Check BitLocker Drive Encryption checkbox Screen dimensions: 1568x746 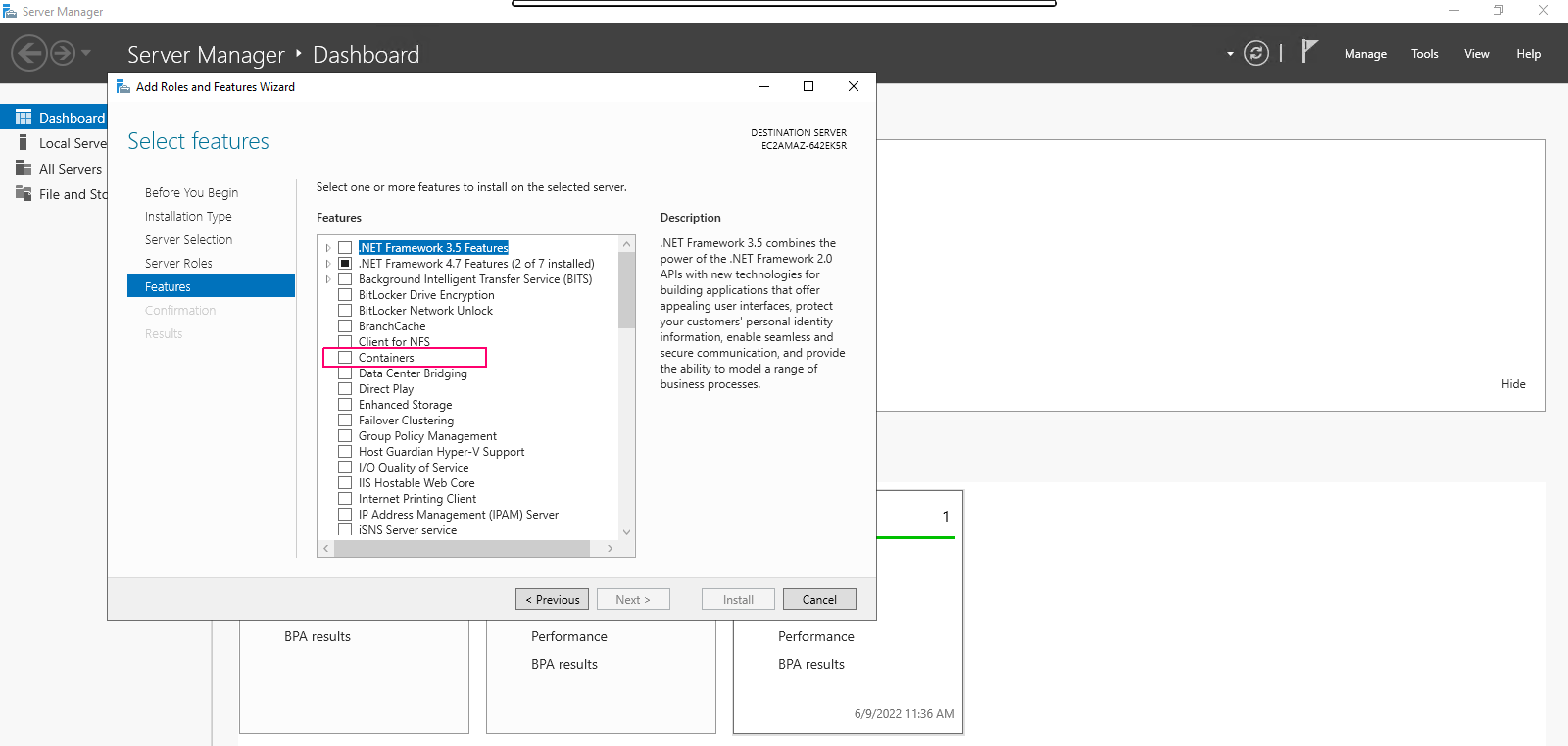coord(345,295)
